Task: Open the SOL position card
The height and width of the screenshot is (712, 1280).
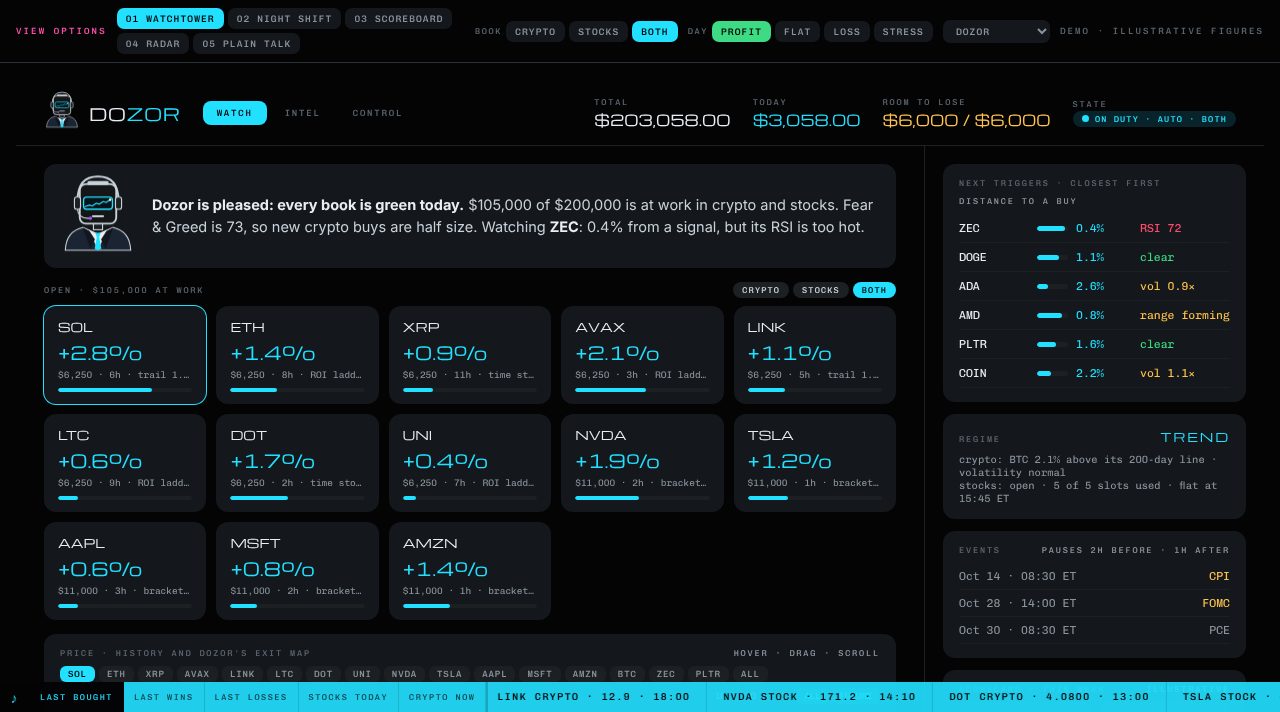Action: pos(125,355)
